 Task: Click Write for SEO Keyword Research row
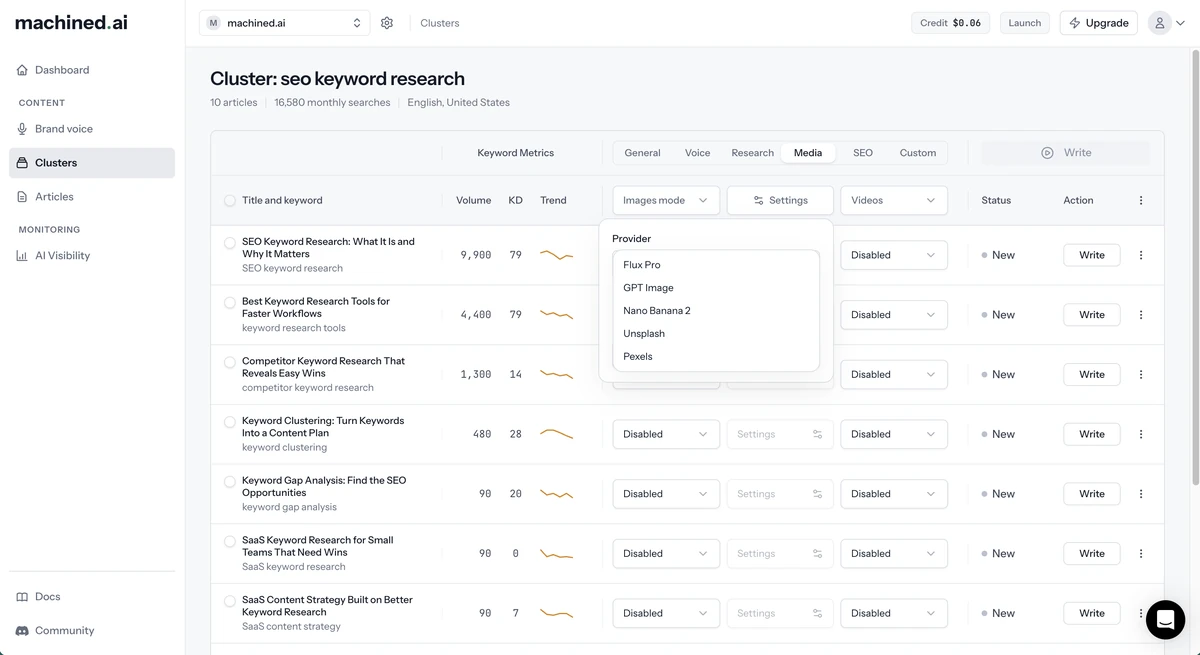1092,255
